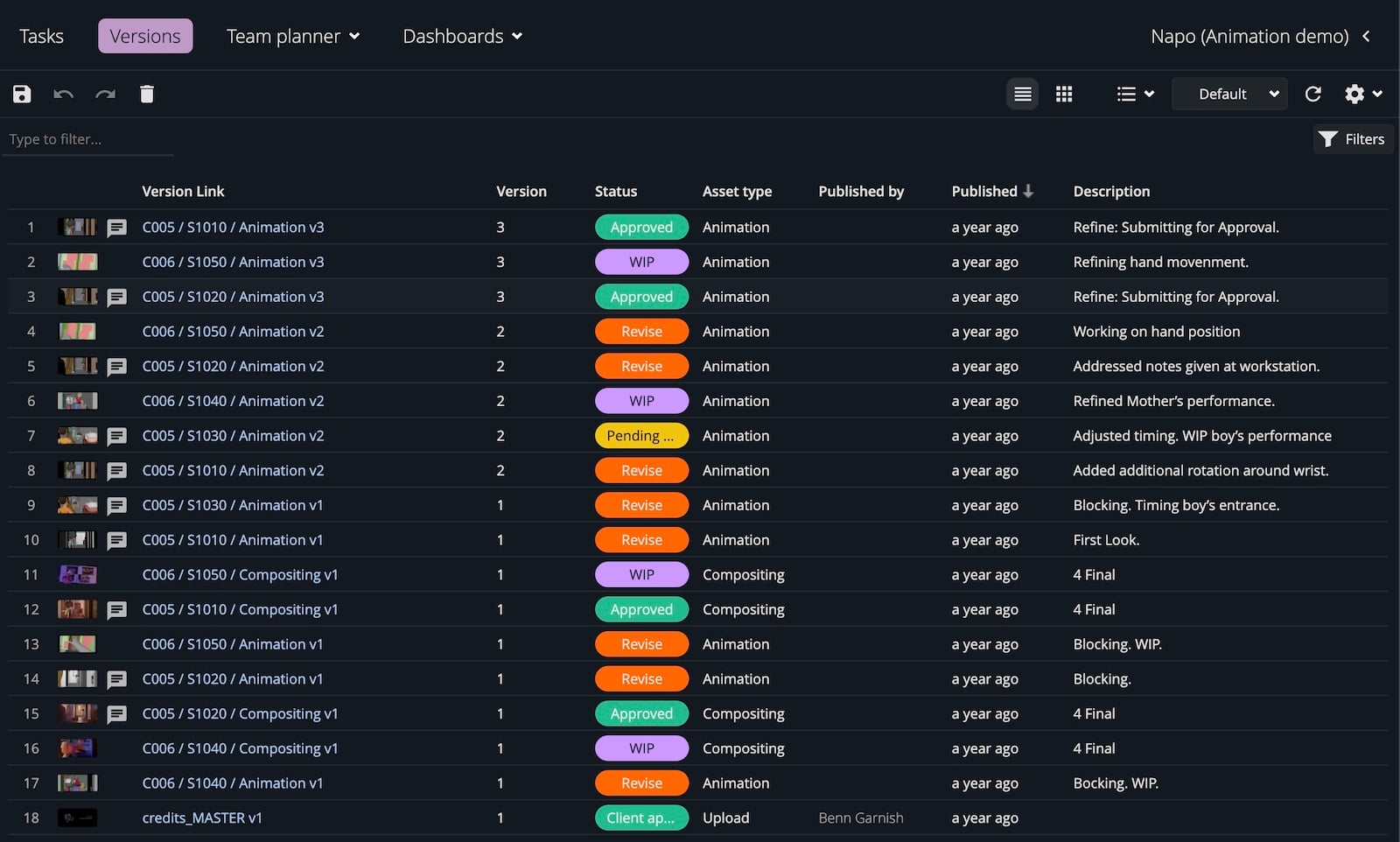Delete selected versions with trash icon
Screen dimensions: 1400x842
[146, 94]
